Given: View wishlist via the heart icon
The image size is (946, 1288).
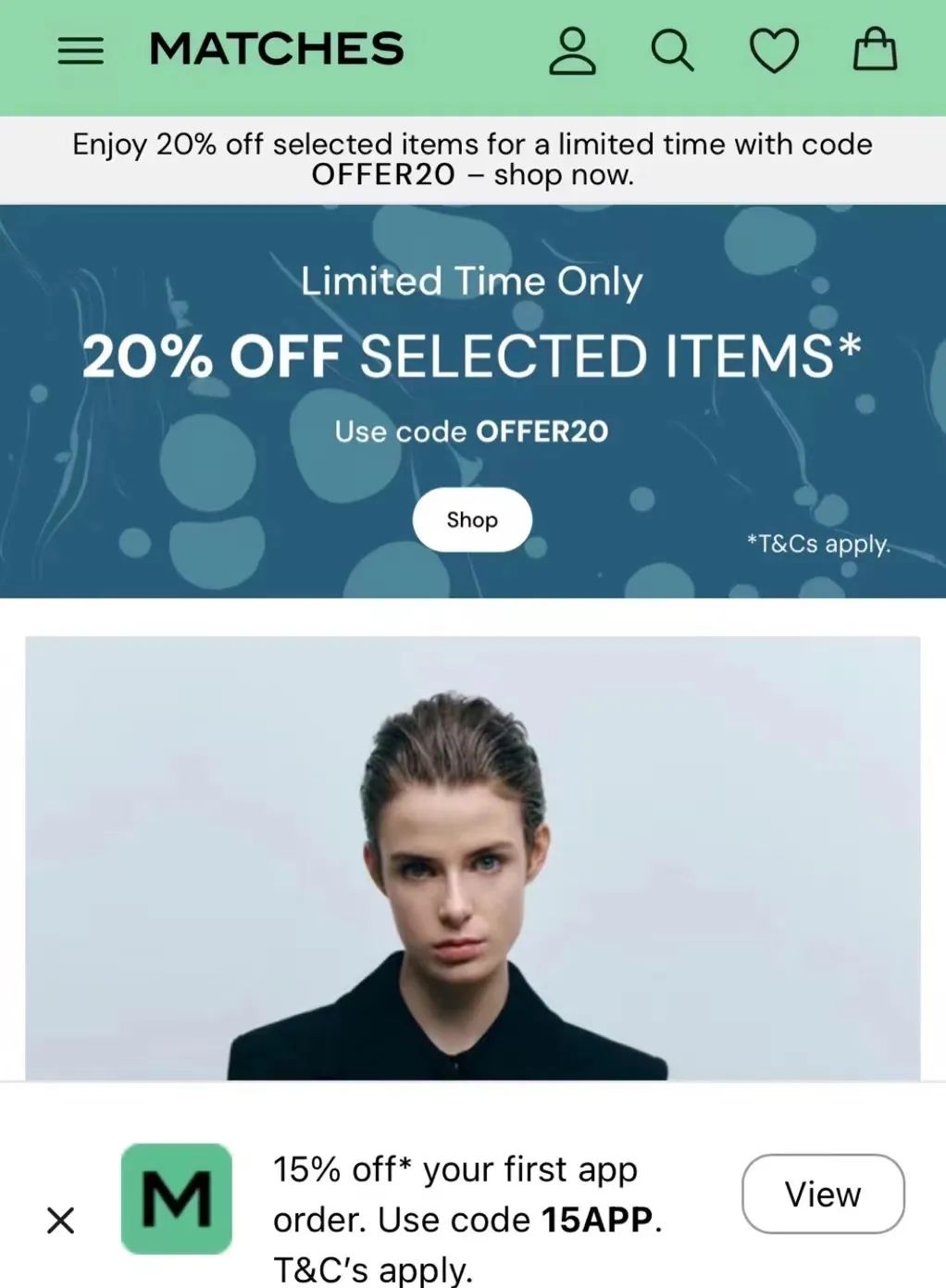Looking at the screenshot, I should point(774,50).
